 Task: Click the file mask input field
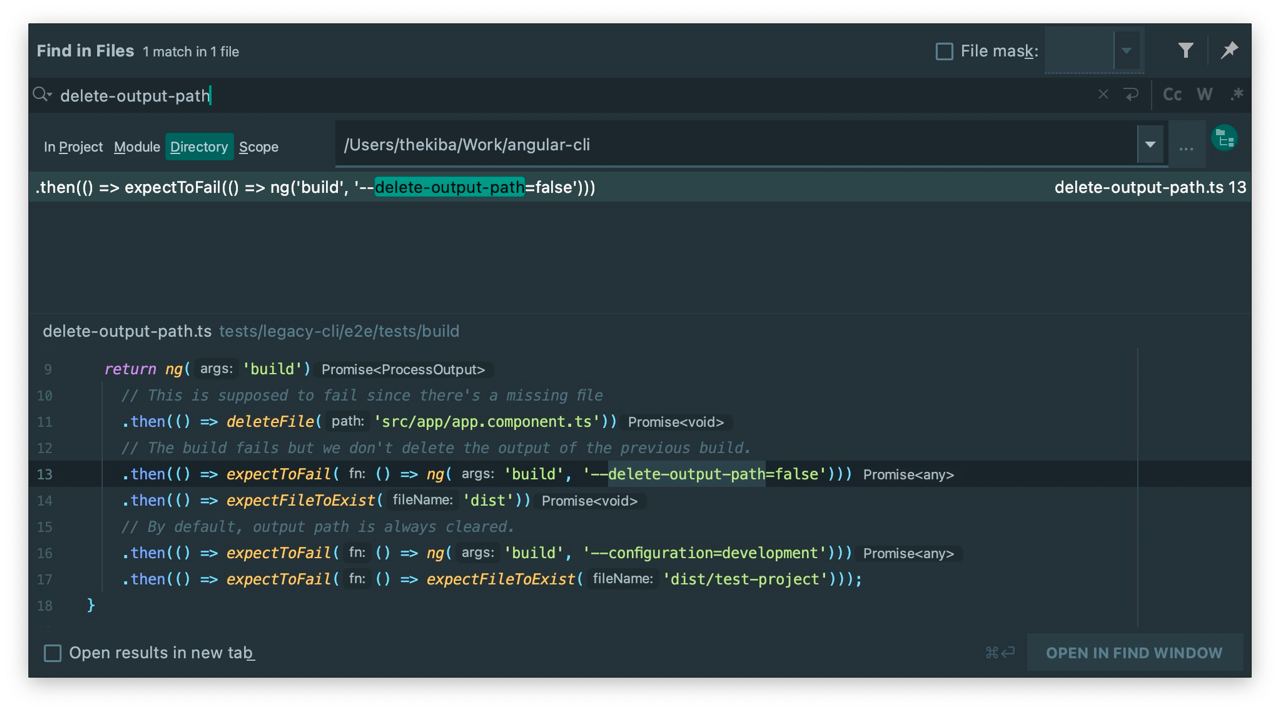click(1080, 51)
